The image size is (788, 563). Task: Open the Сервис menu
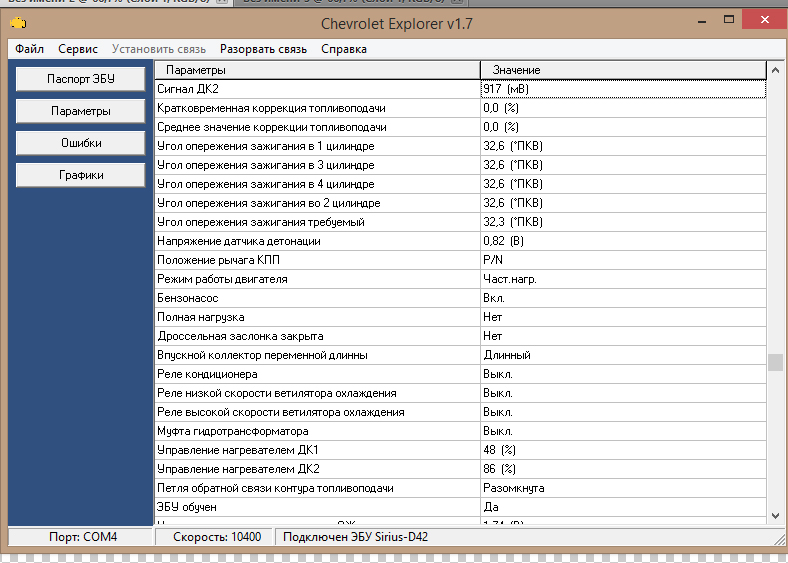click(x=78, y=49)
